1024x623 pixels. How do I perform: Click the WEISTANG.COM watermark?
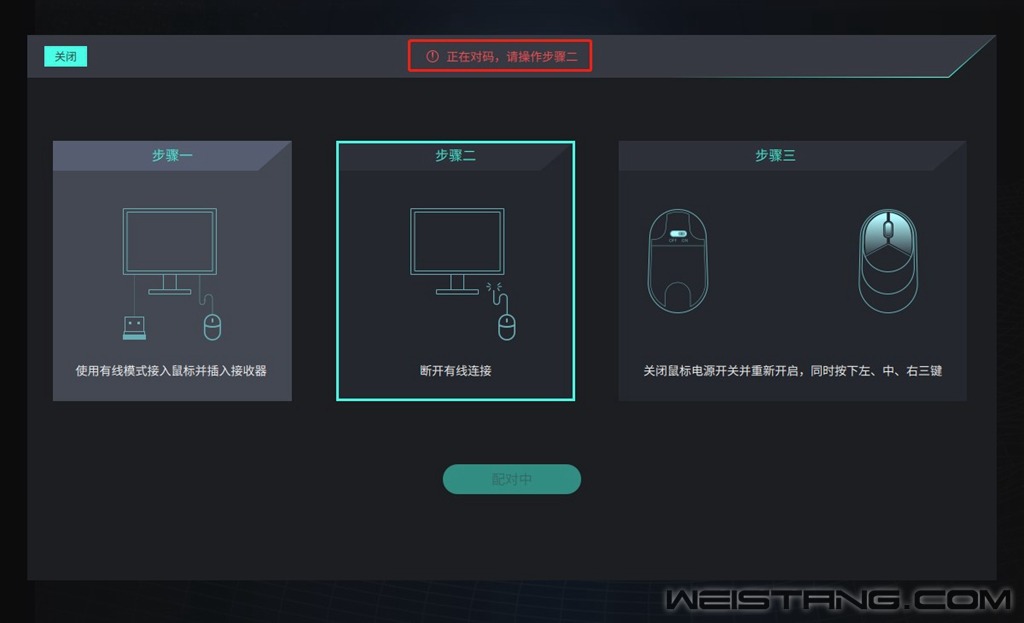coord(839,599)
